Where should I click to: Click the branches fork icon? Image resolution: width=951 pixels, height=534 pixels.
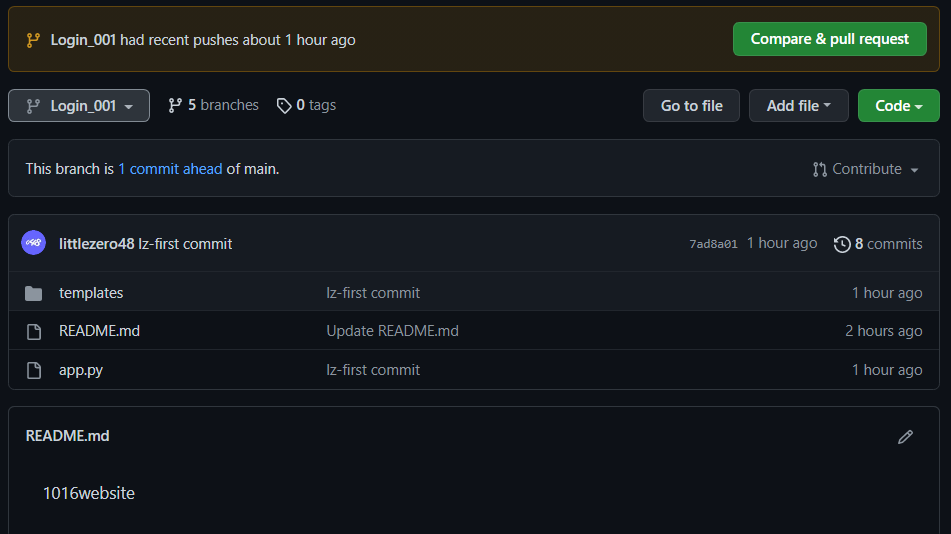[175, 106]
